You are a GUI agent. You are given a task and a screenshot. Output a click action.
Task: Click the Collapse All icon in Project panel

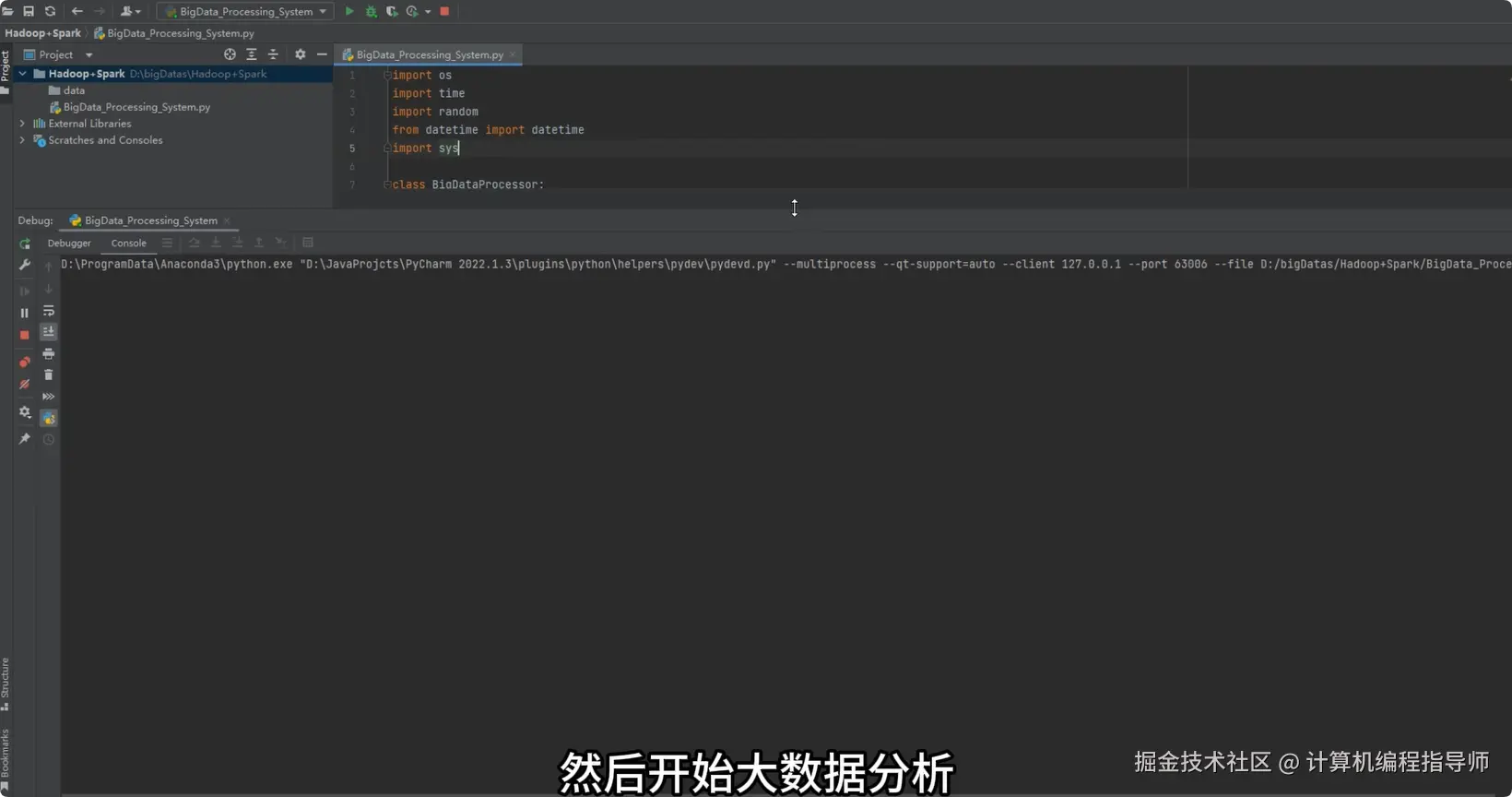click(x=273, y=54)
